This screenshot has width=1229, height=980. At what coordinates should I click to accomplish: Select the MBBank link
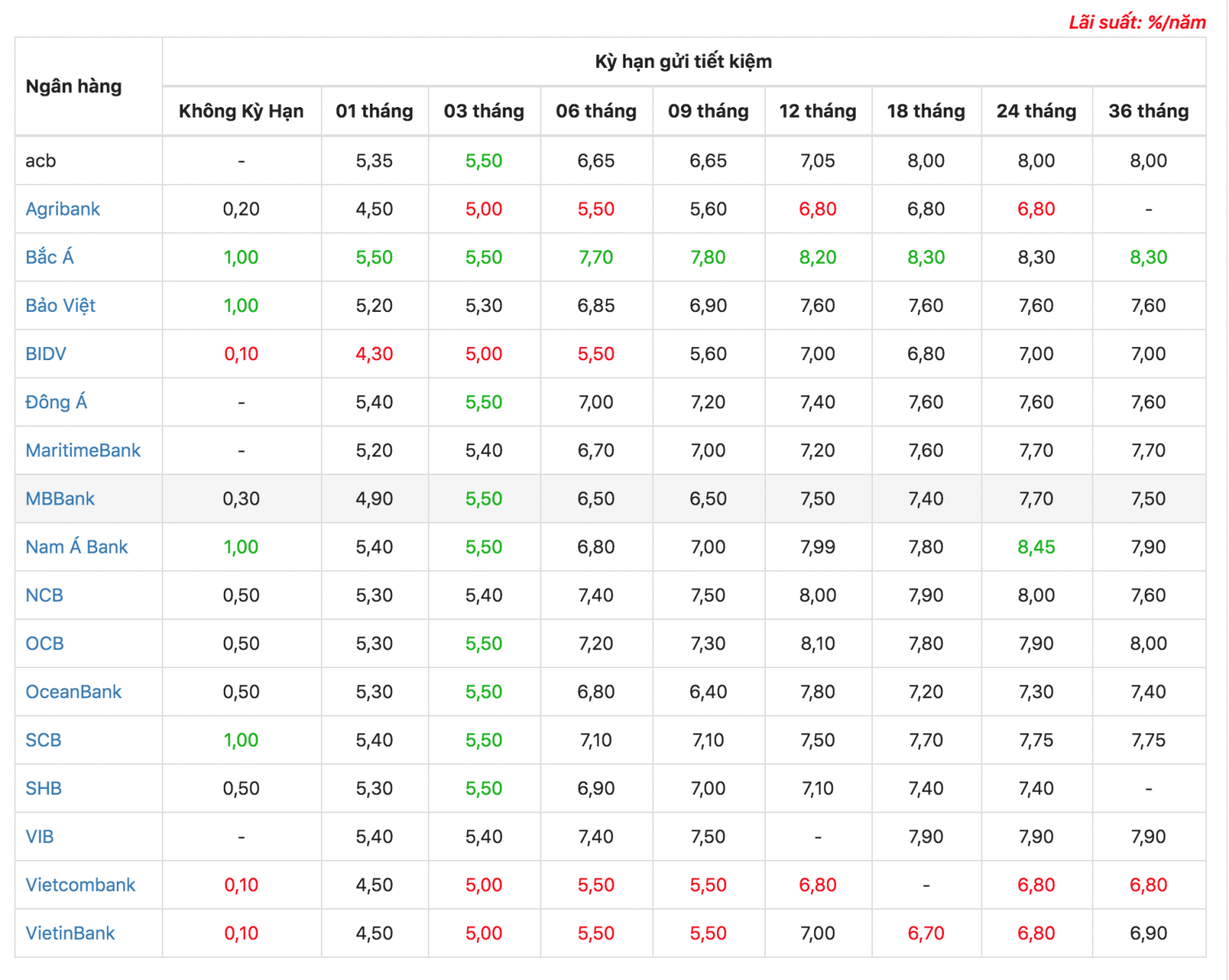[60, 498]
